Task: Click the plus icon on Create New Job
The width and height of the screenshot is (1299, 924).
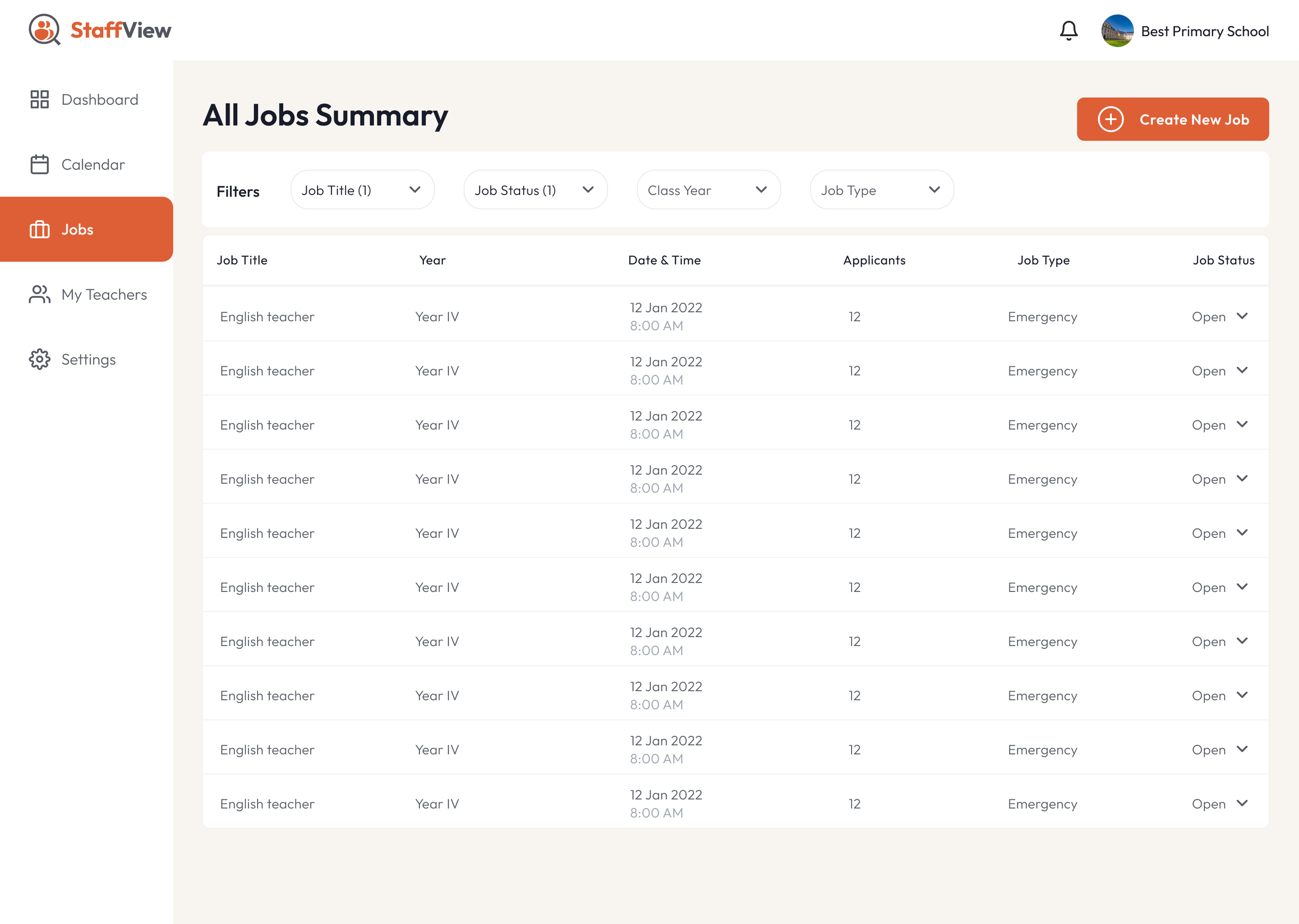Action: pos(1110,119)
